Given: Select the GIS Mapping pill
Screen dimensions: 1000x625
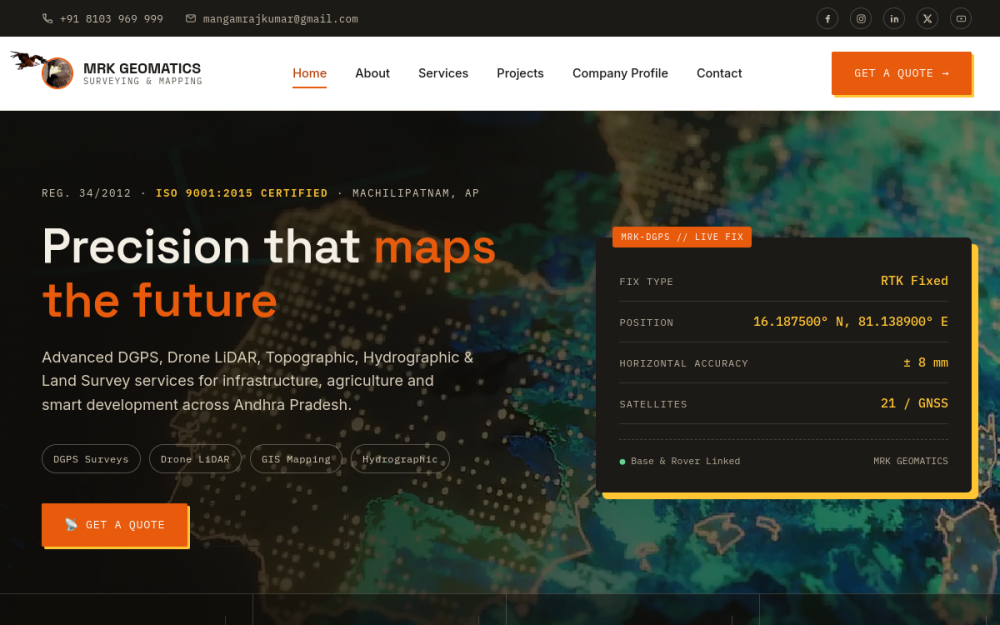Looking at the screenshot, I should [296, 459].
